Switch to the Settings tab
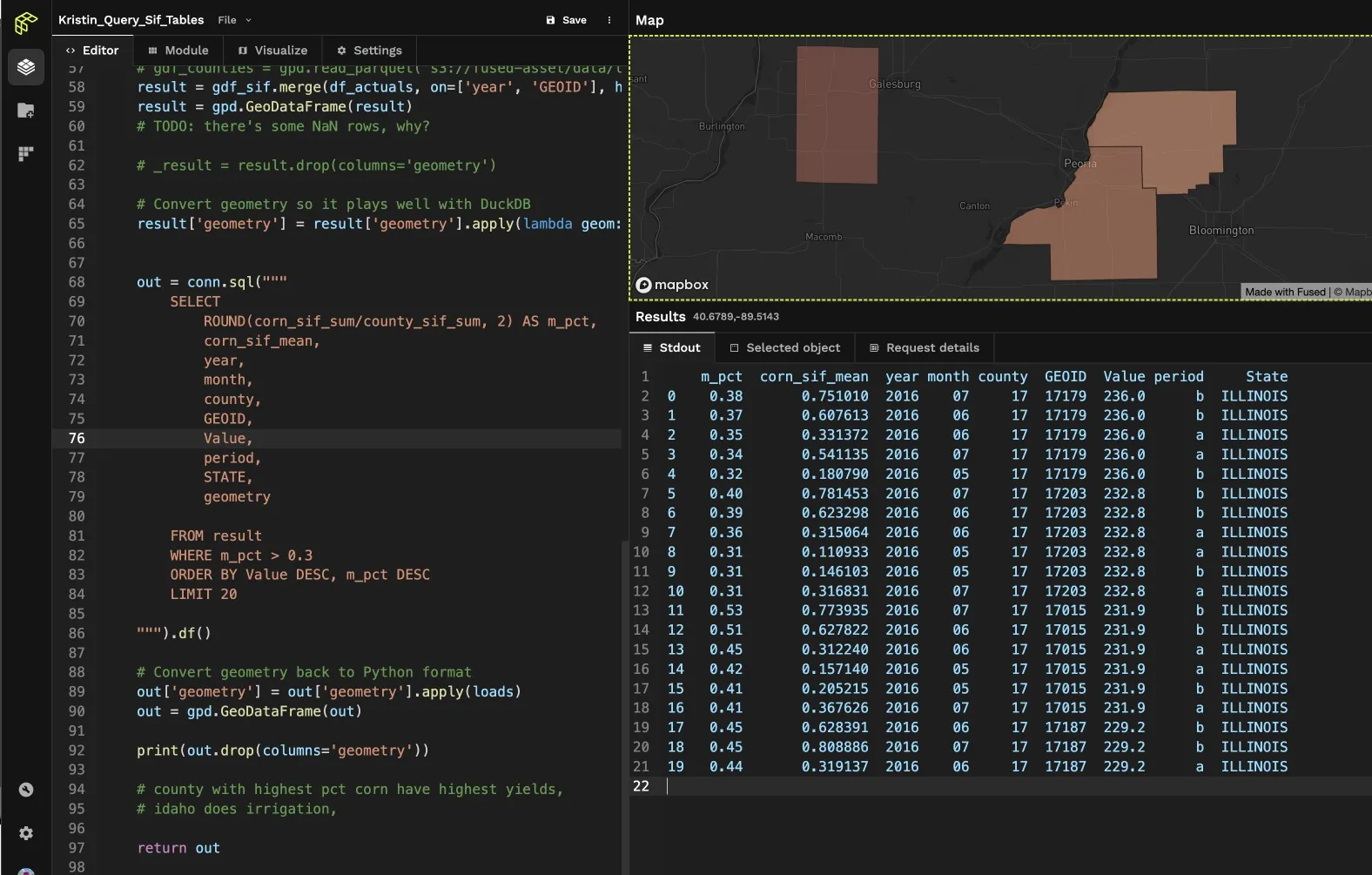 click(x=369, y=50)
